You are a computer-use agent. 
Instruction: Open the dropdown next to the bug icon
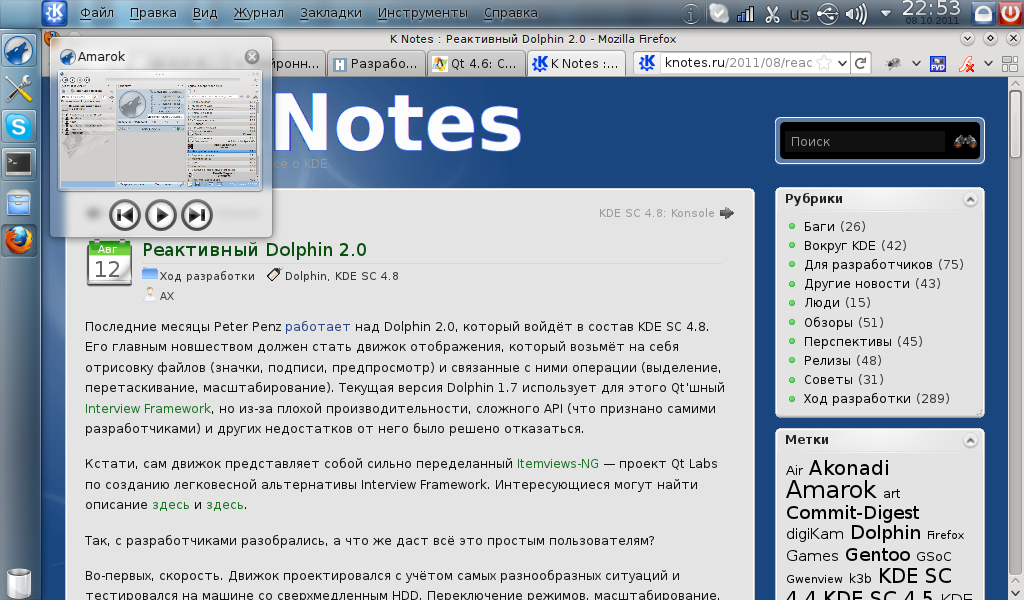[916, 63]
